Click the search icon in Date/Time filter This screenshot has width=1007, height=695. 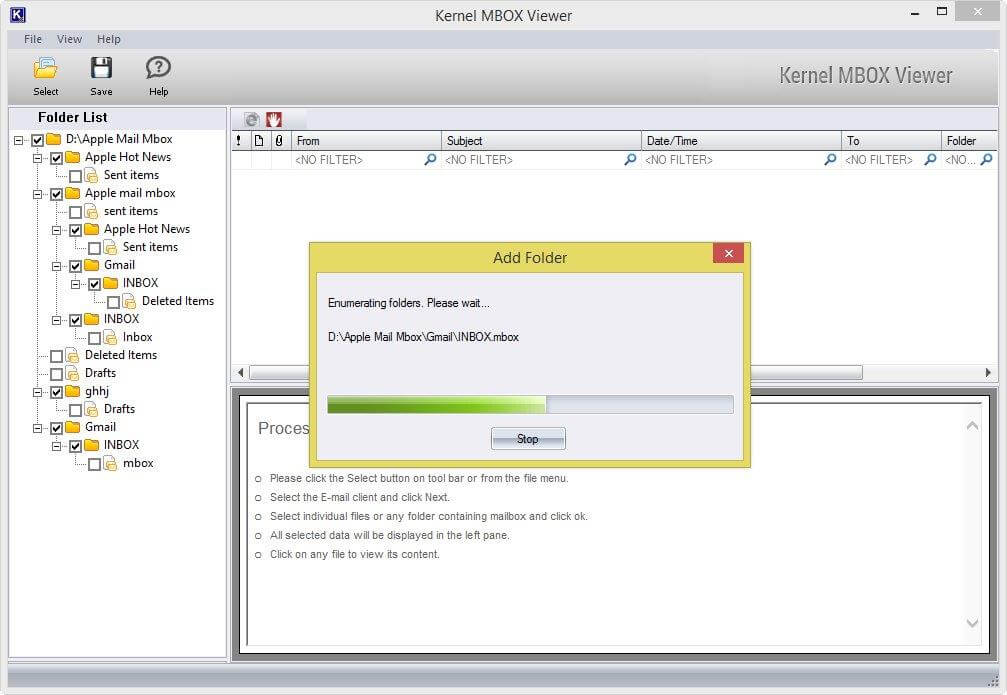830,159
